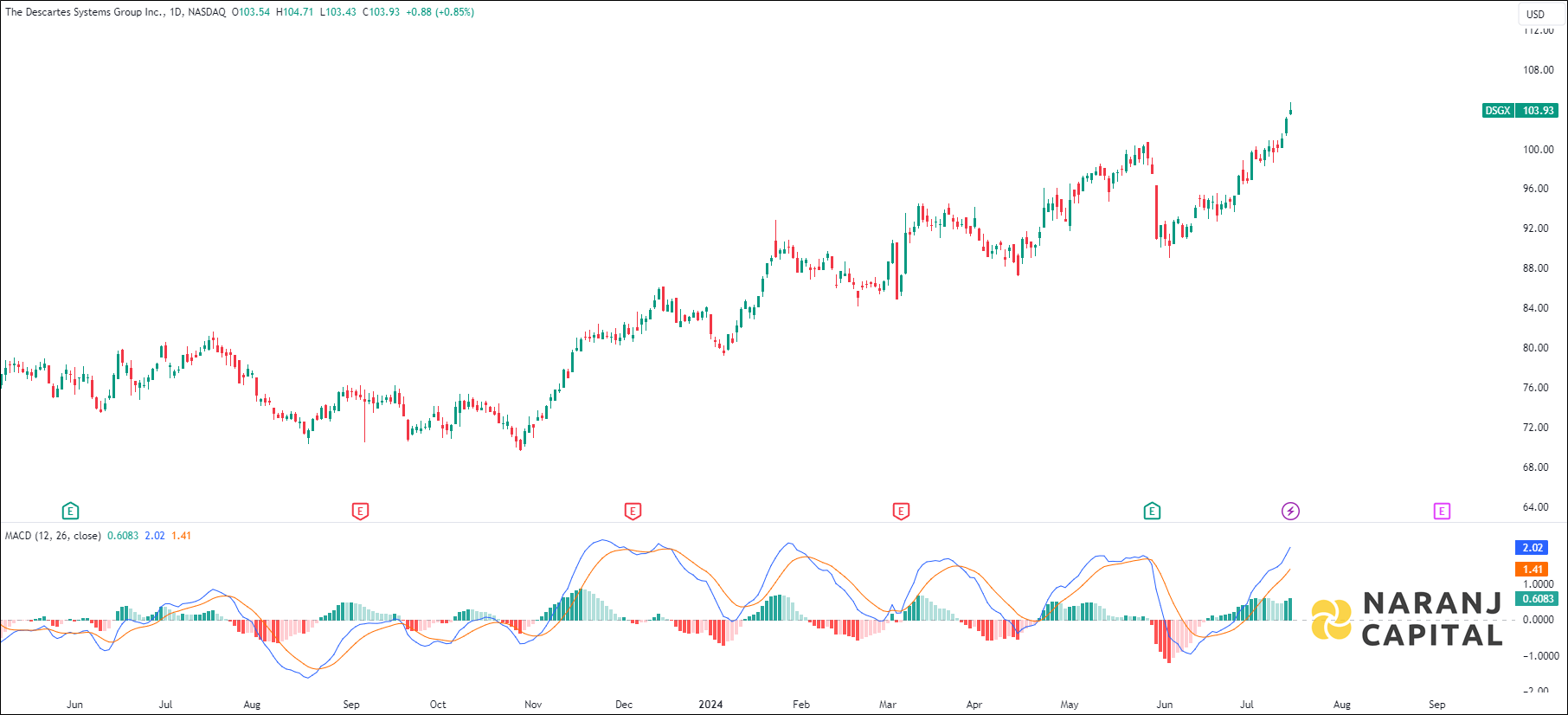Click the green 0.6083 histogram value label

click(1537, 598)
